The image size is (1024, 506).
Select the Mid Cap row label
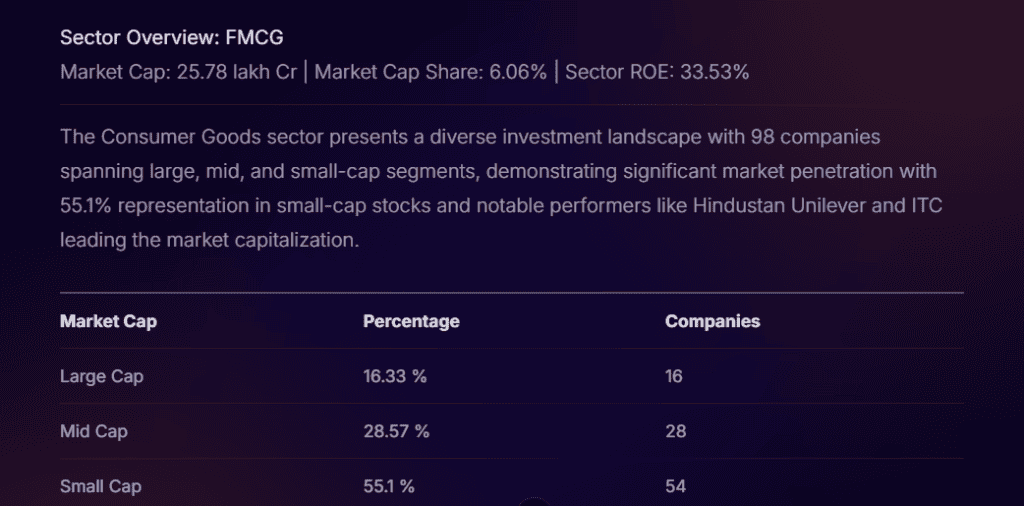(x=93, y=431)
